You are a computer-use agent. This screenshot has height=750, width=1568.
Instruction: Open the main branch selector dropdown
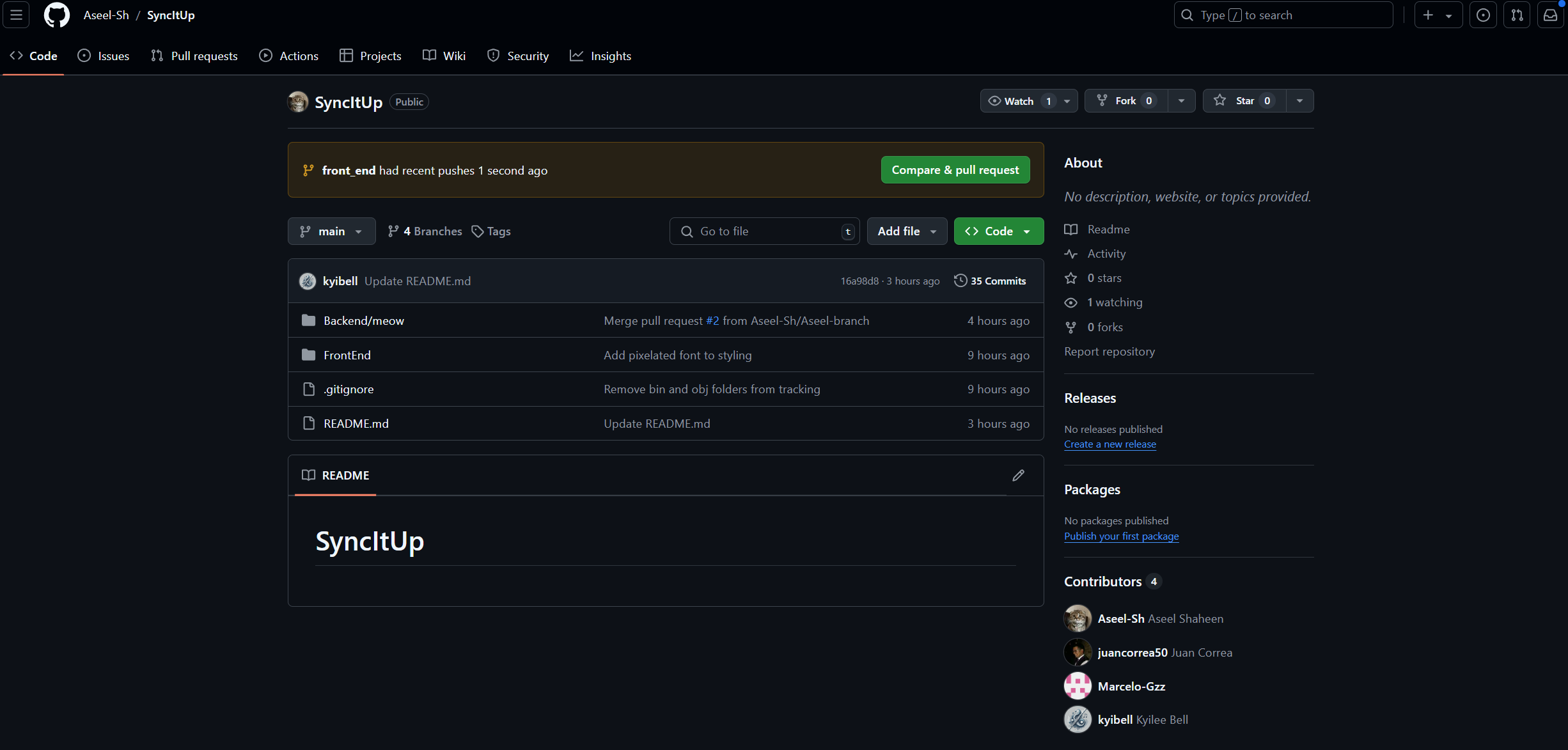coord(331,231)
